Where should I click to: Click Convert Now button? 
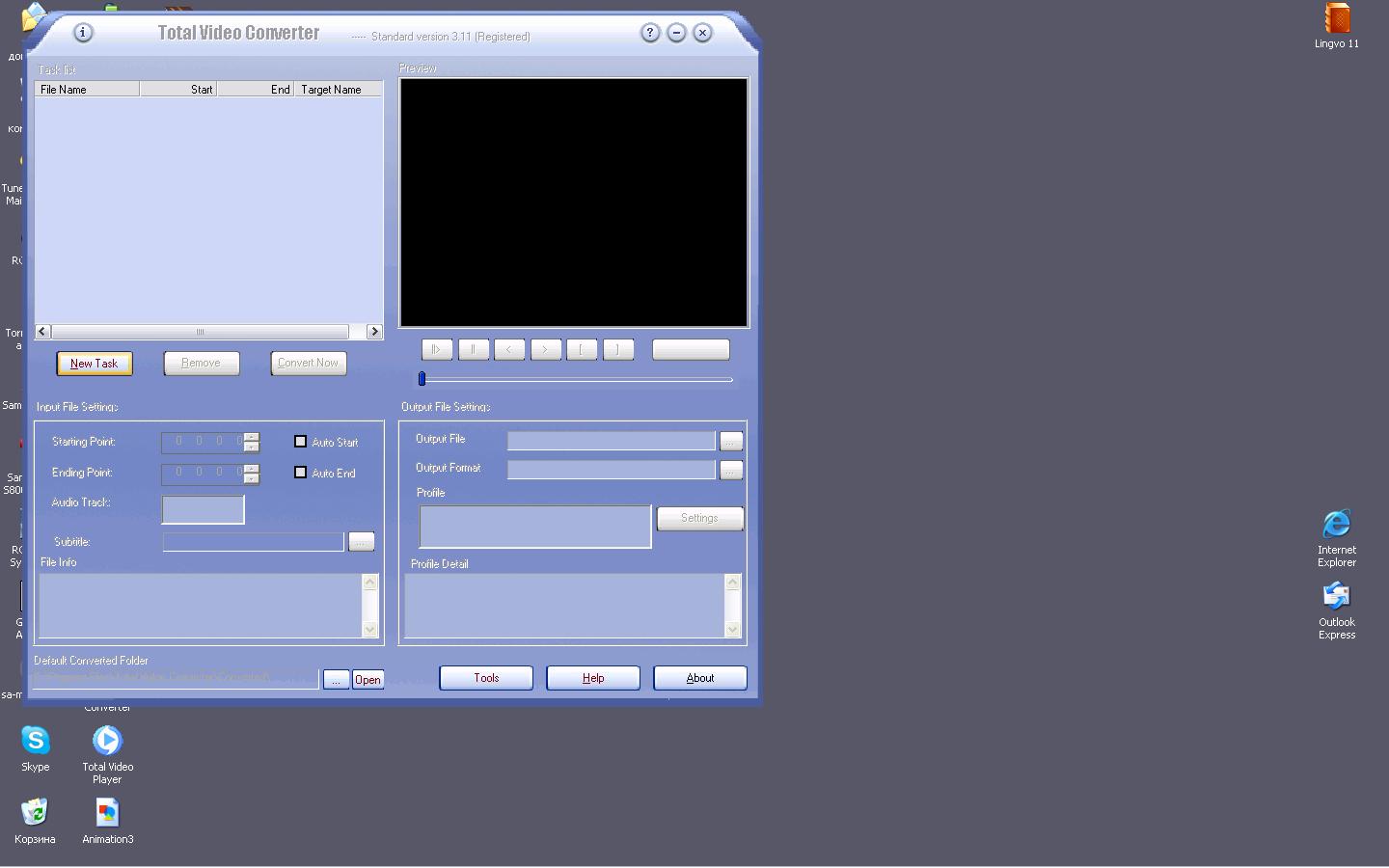coord(309,364)
